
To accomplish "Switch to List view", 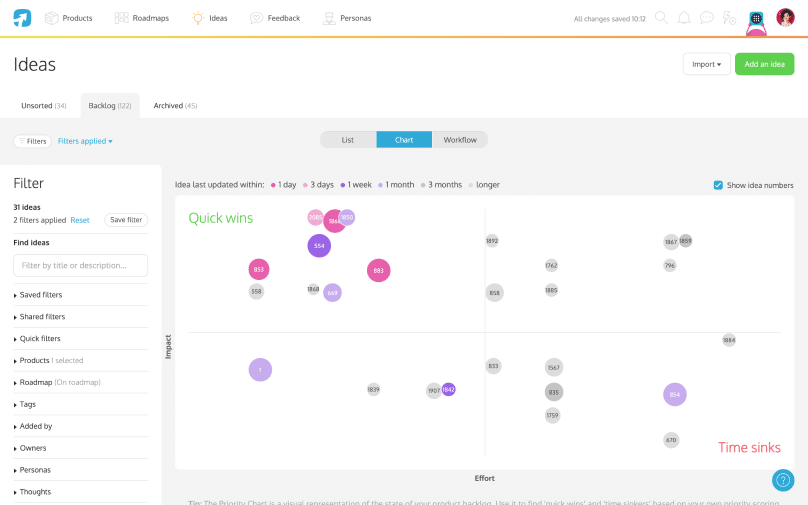I will click(348, 140).
